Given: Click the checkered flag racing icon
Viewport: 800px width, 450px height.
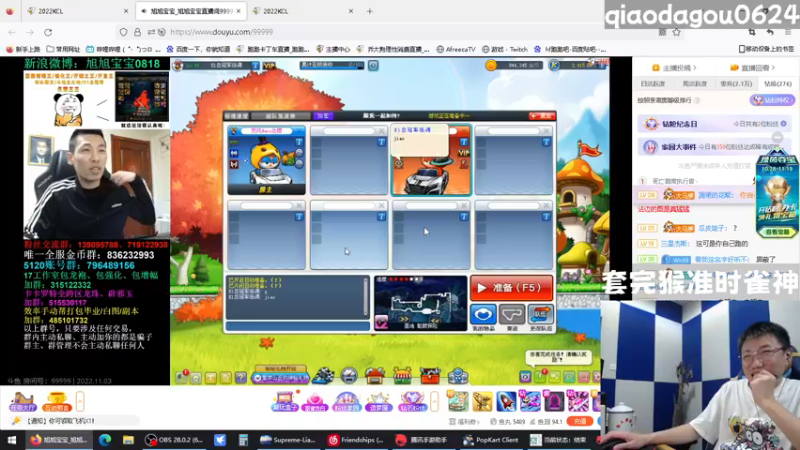Looking at the screenshot, I should point(323,376).
